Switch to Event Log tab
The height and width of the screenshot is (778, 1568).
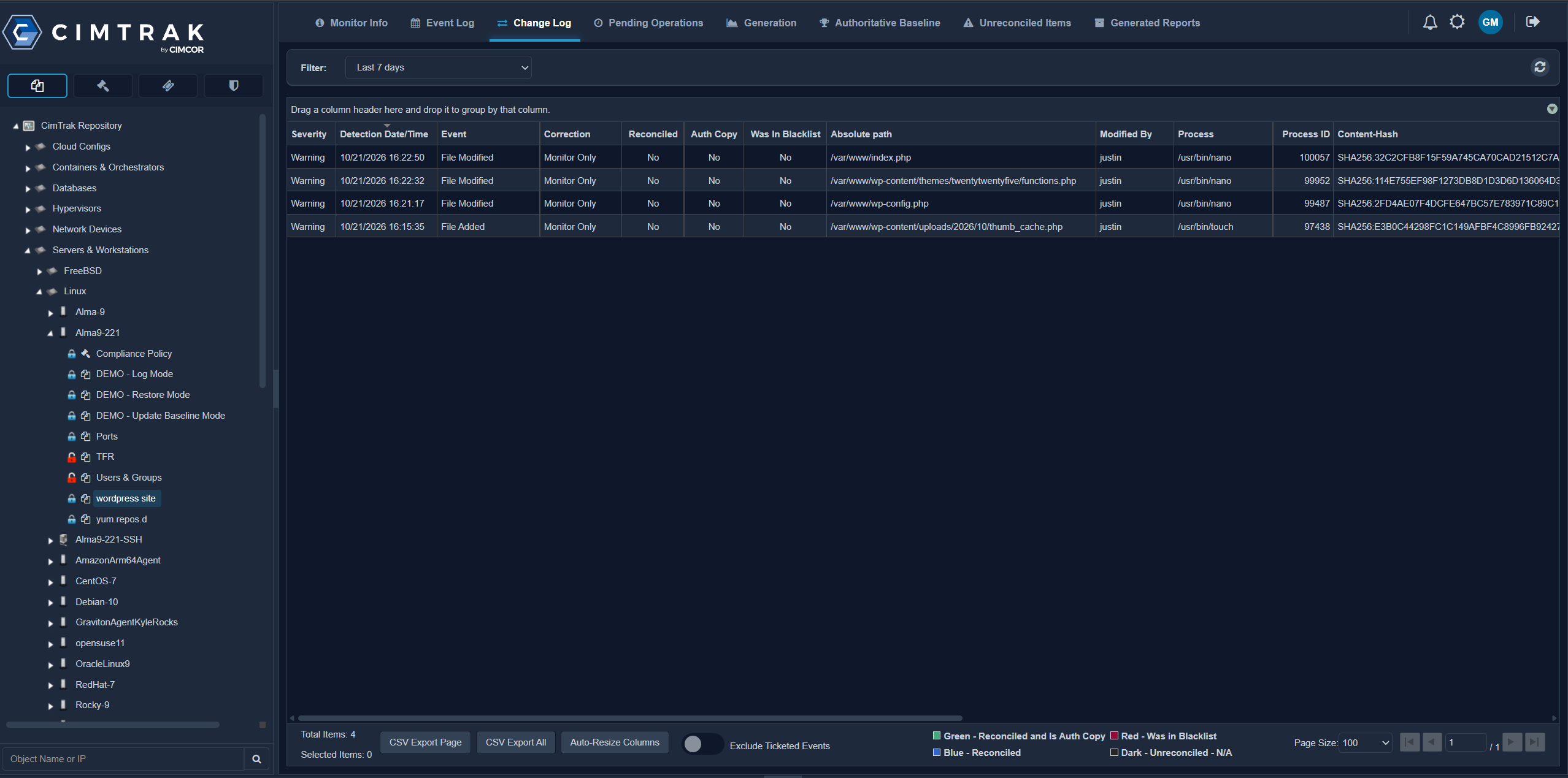click(x=442, y=23)
